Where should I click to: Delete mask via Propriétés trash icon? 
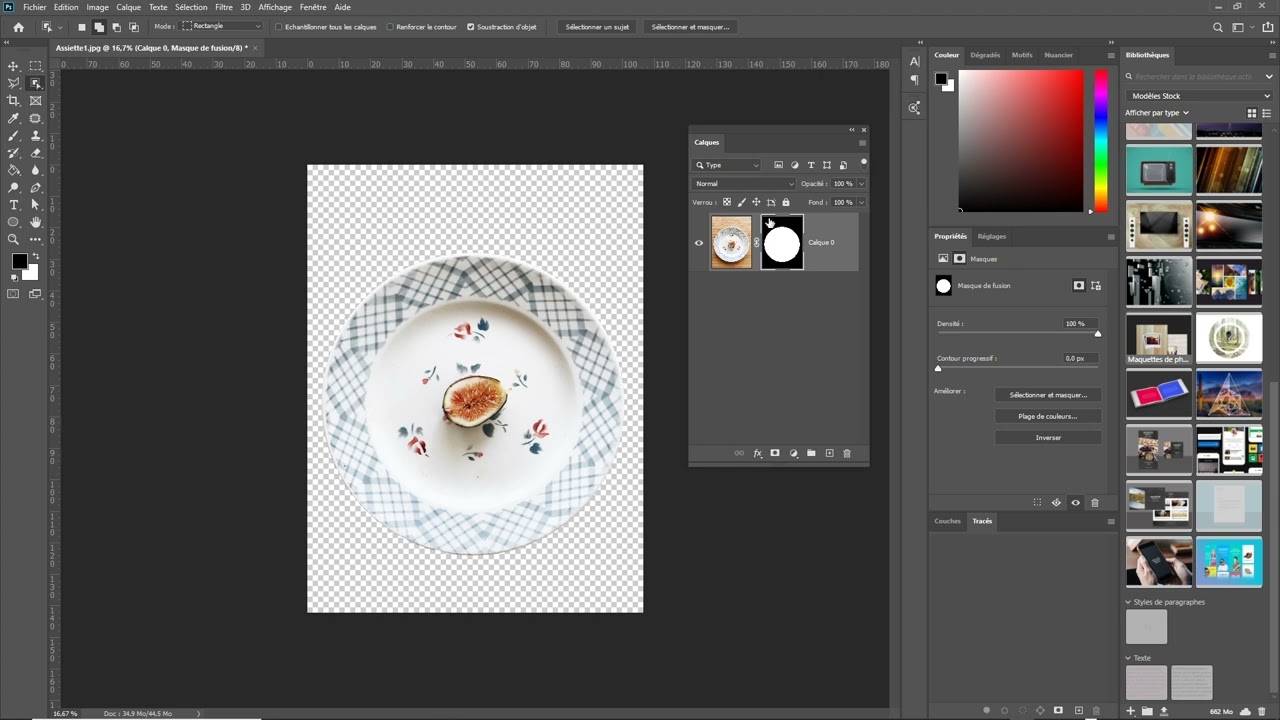(x=1095, y=503)
